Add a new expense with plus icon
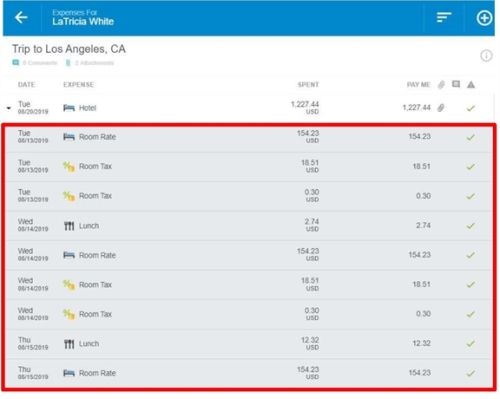The width and height of the screenshot is (500, 399). click(484, 18)
